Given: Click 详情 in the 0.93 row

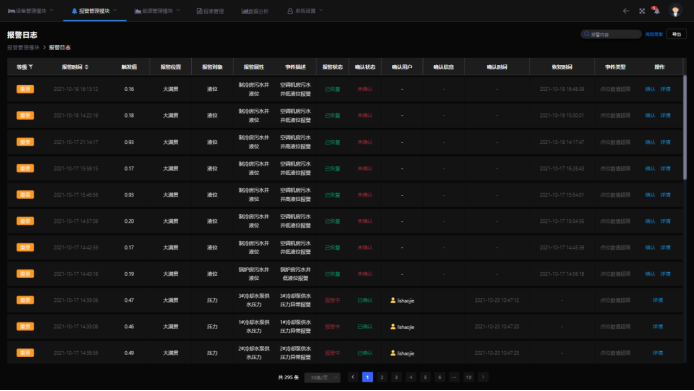Looking at the screenshot, I should [x=665, y=142].
